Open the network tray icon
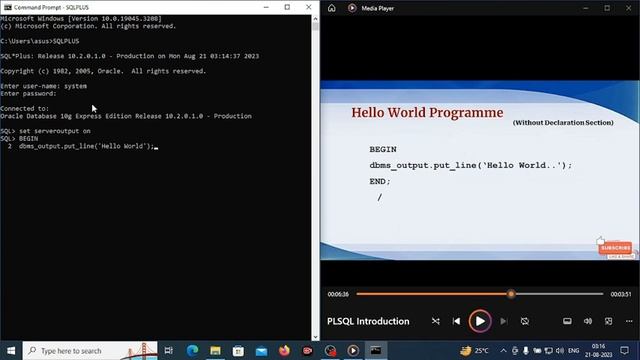The height and width of the screenshot is (360, 640). click(549, 351)
